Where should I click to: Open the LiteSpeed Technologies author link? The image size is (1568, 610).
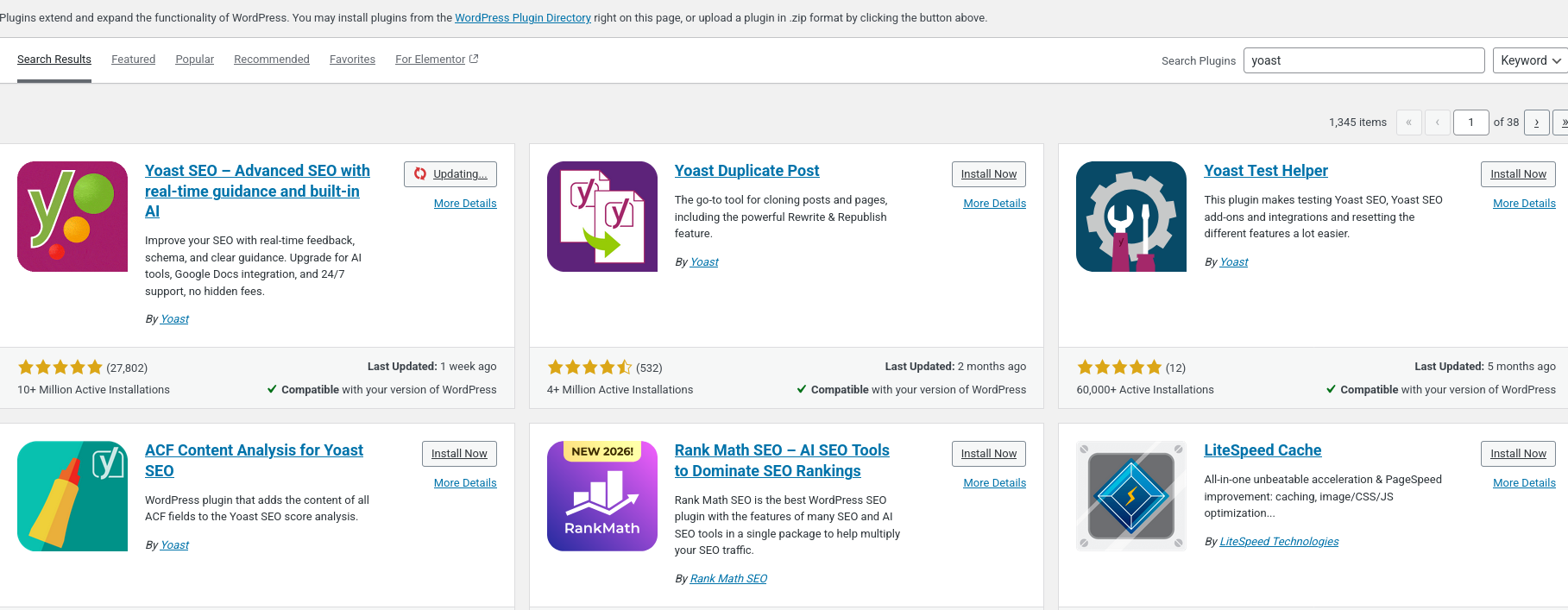click(1279, 541)
